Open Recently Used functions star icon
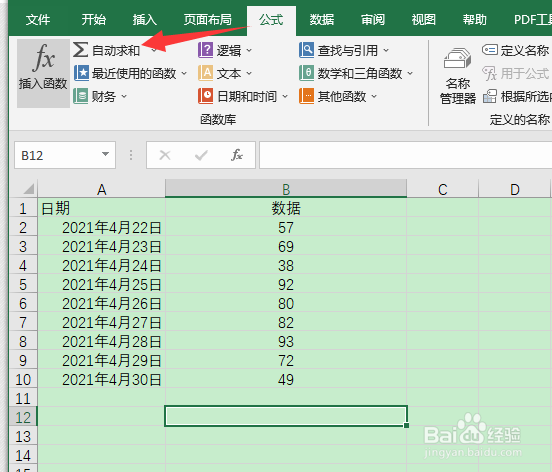The image size is (552, 472). click(81, 73)
